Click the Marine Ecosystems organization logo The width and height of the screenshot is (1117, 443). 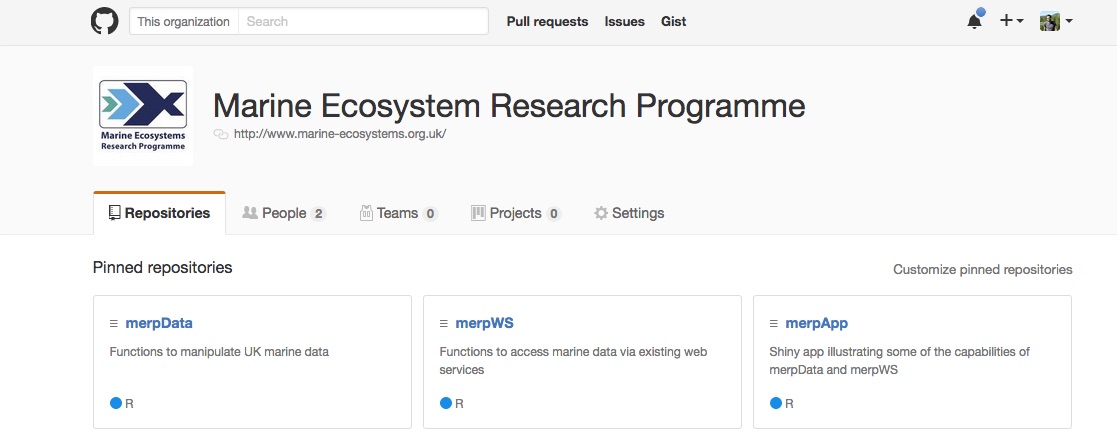pyautogui.click(x=142, y=116)
